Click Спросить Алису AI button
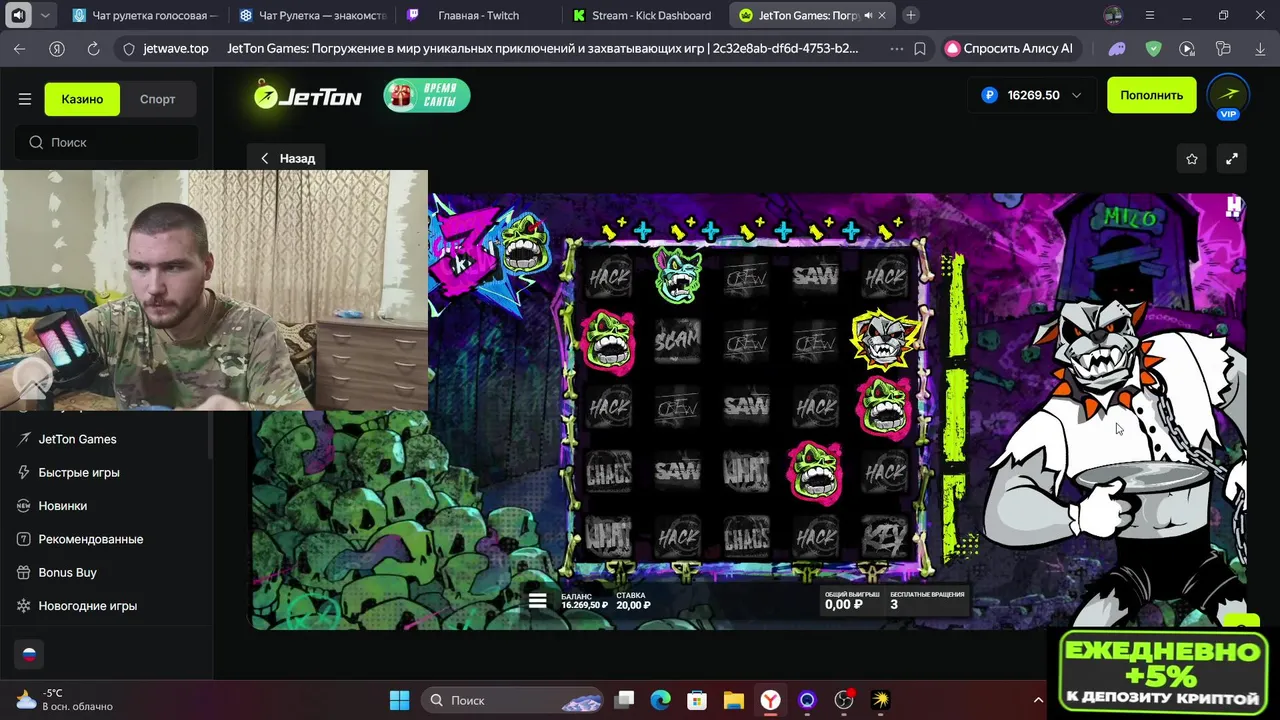This screenshot has height=720, width=1280. tap(1010, 48)
